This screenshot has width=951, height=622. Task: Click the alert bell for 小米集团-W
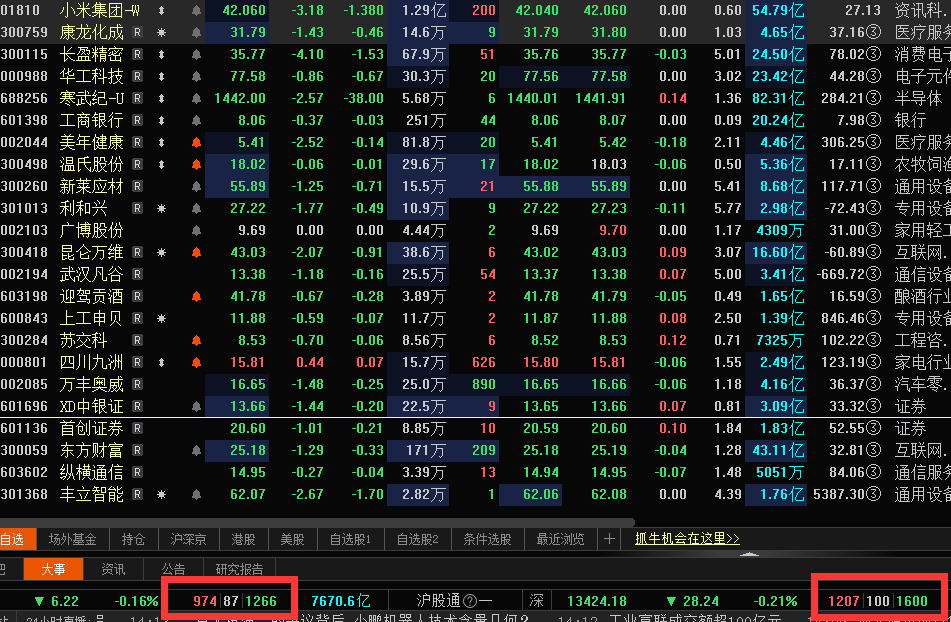(197, 10)
